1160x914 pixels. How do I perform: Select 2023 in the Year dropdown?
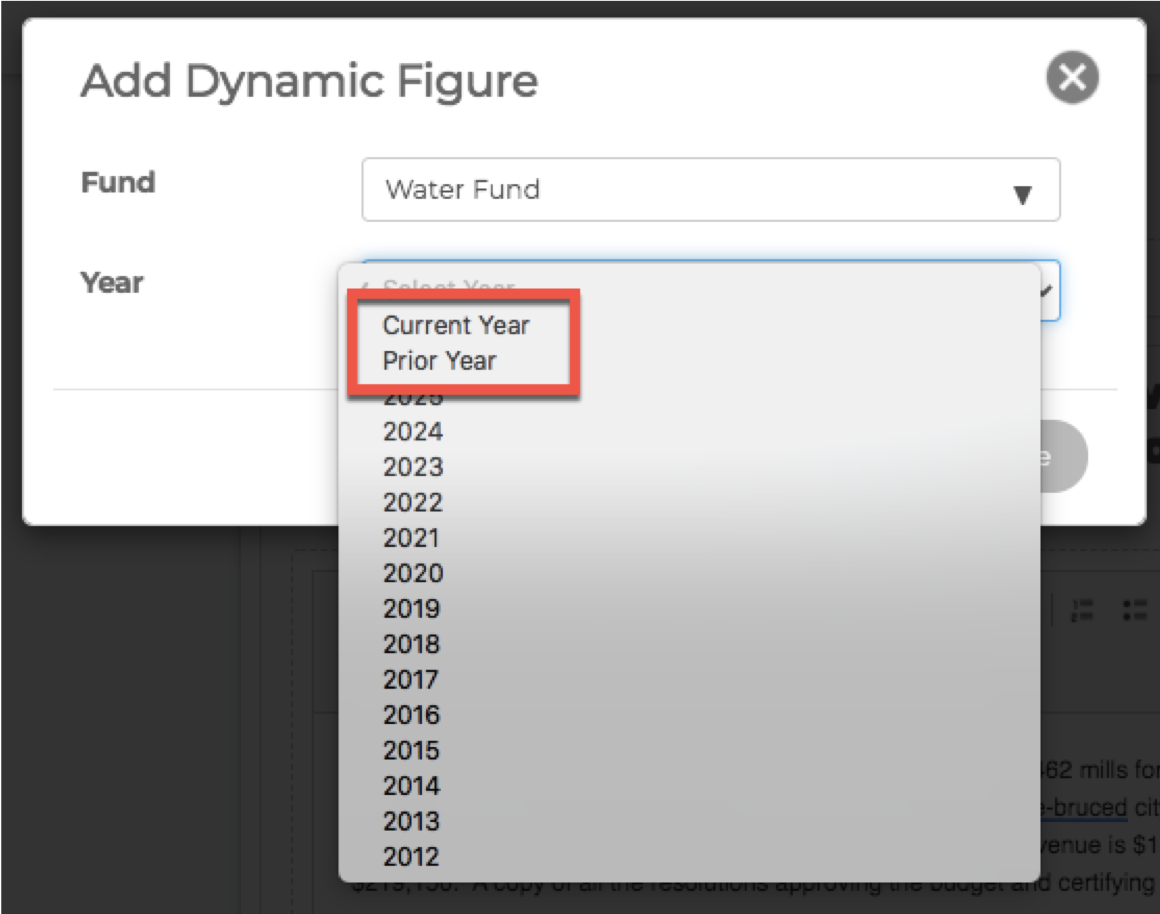(413, 468)
